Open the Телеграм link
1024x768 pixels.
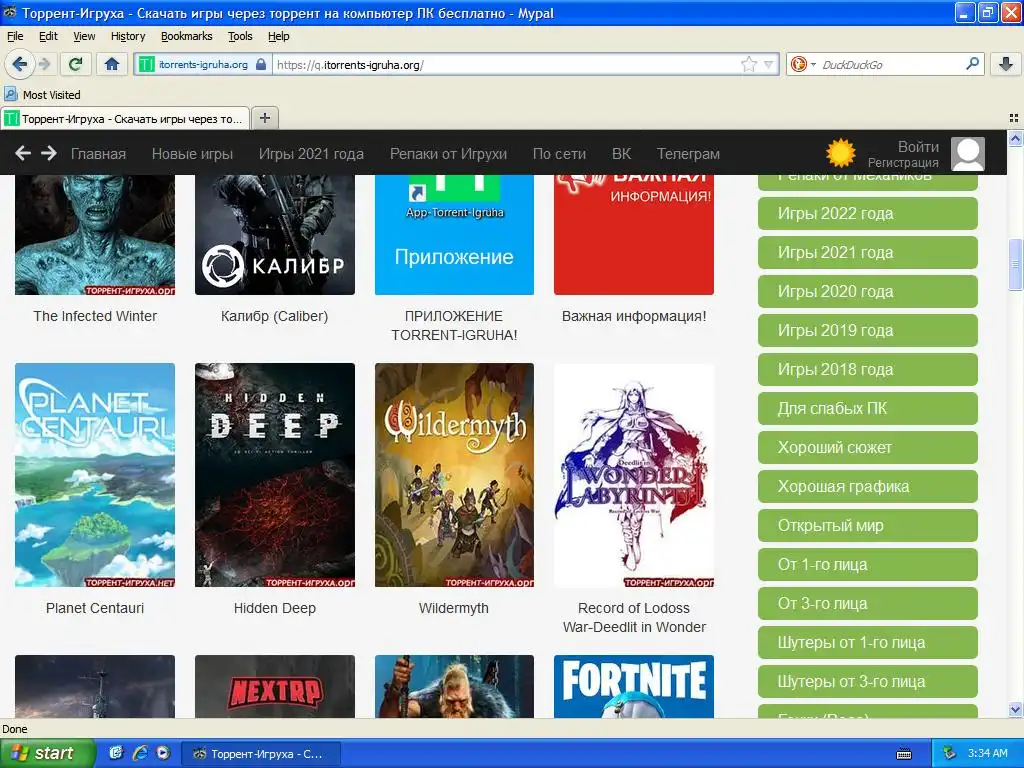[x=688, y=154]
